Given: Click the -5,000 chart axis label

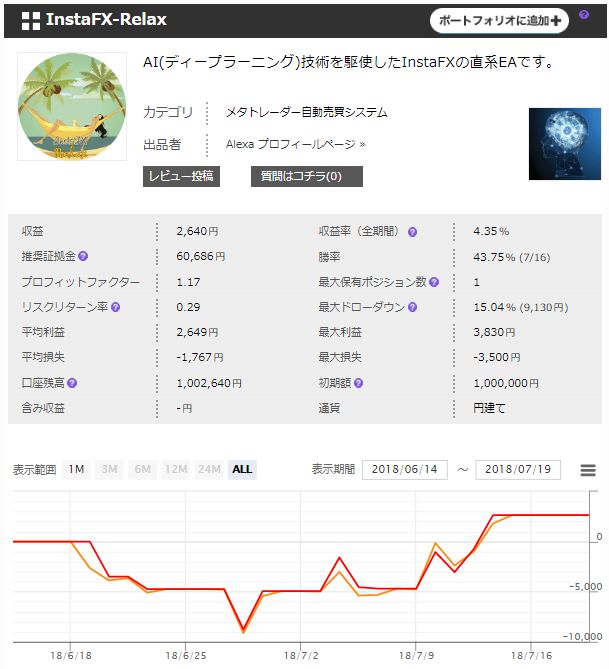Looking at the screenshot, I should (586, 587).
